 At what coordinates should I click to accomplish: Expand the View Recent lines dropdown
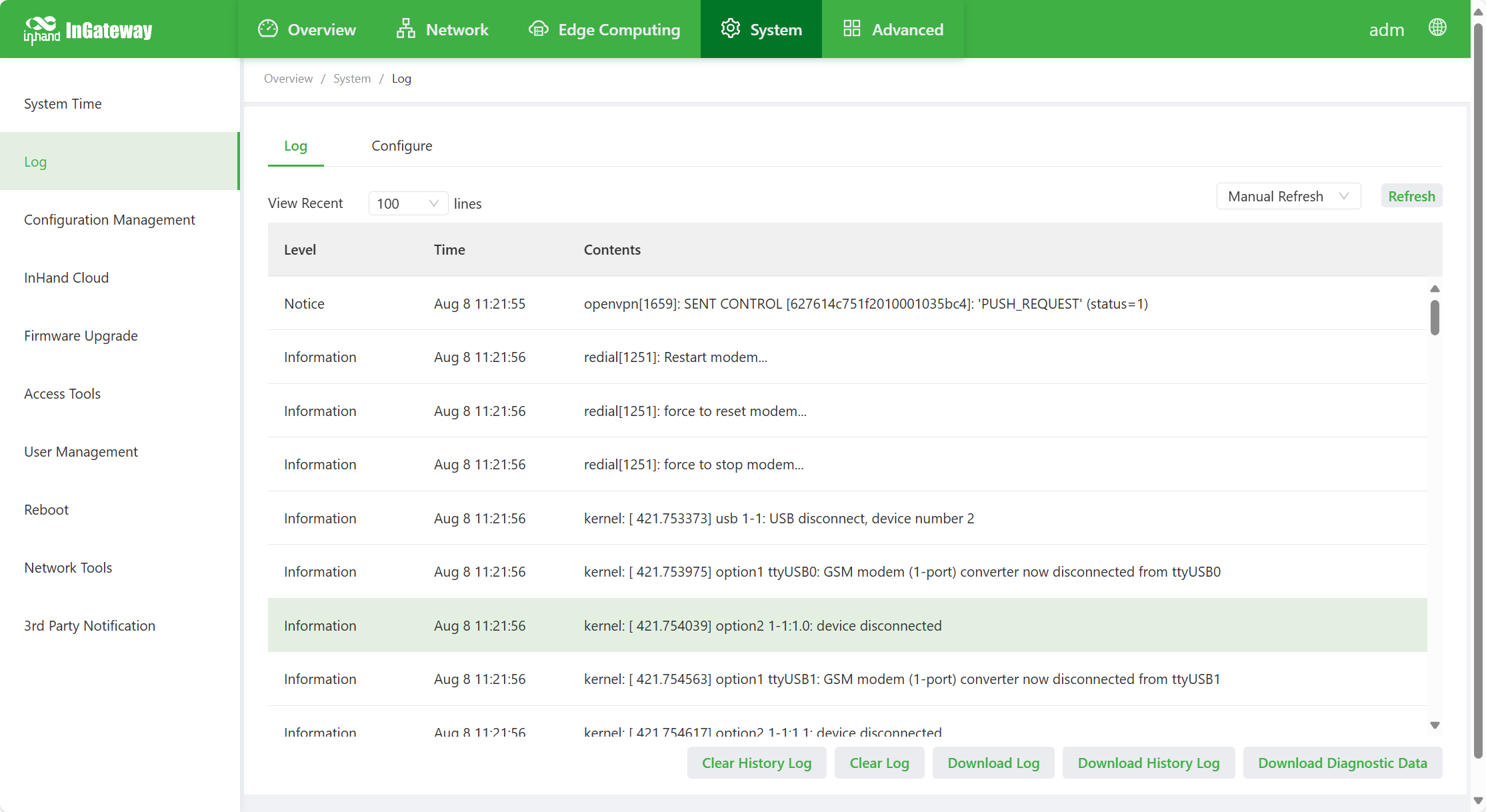point(407,203)
